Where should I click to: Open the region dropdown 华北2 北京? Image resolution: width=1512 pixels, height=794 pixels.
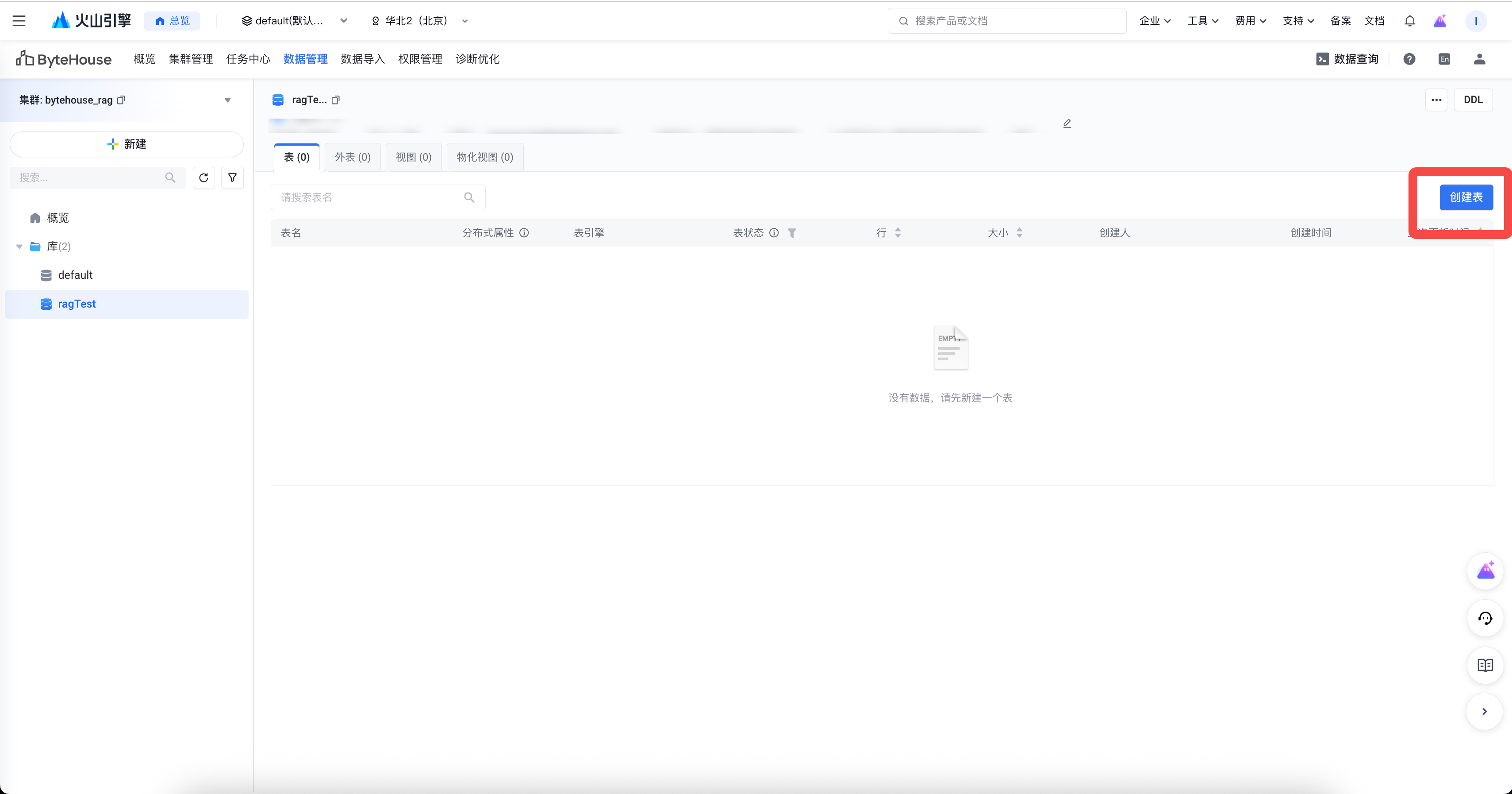[419, 21]
